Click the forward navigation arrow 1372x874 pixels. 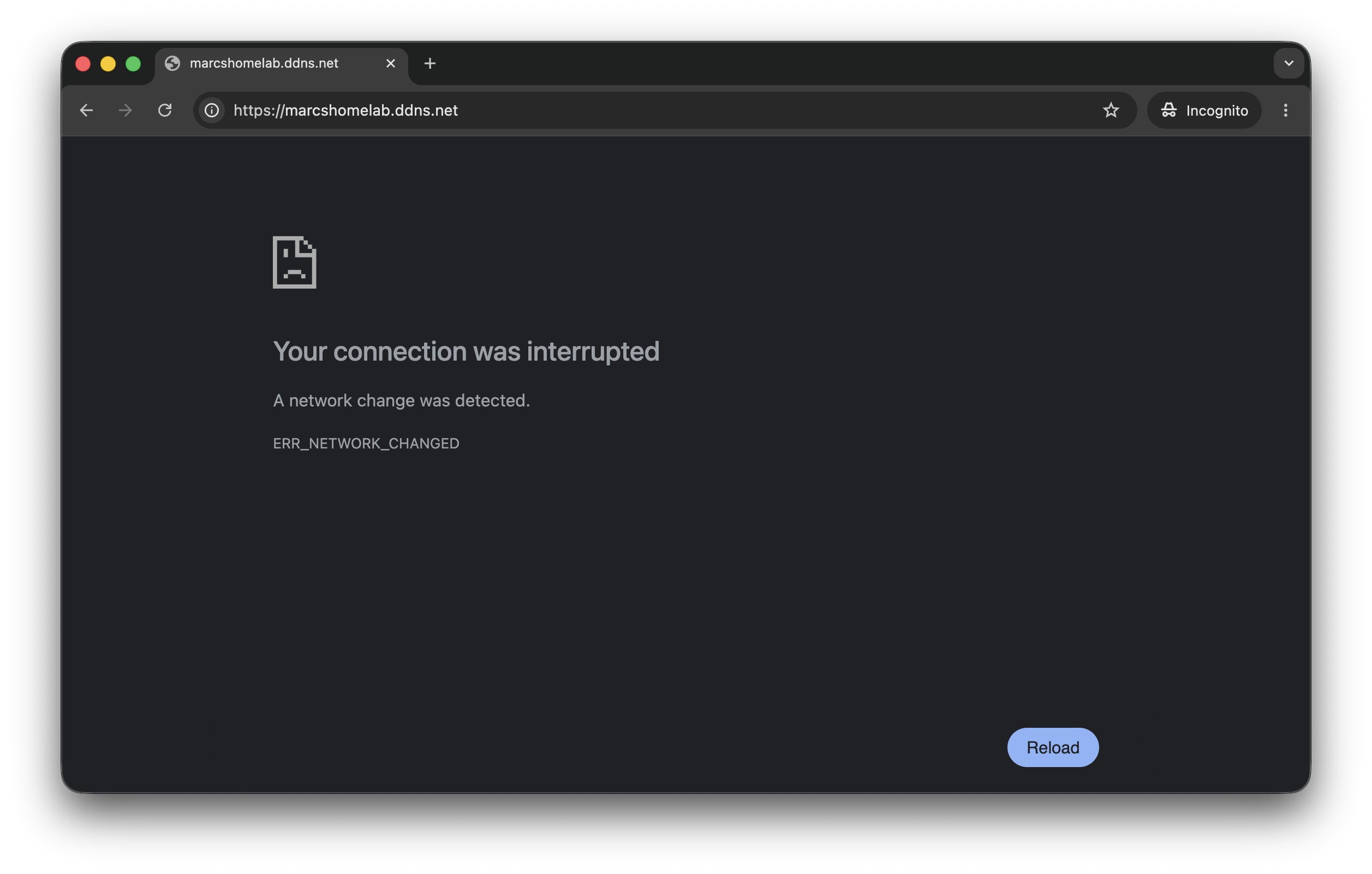[126, 111]
